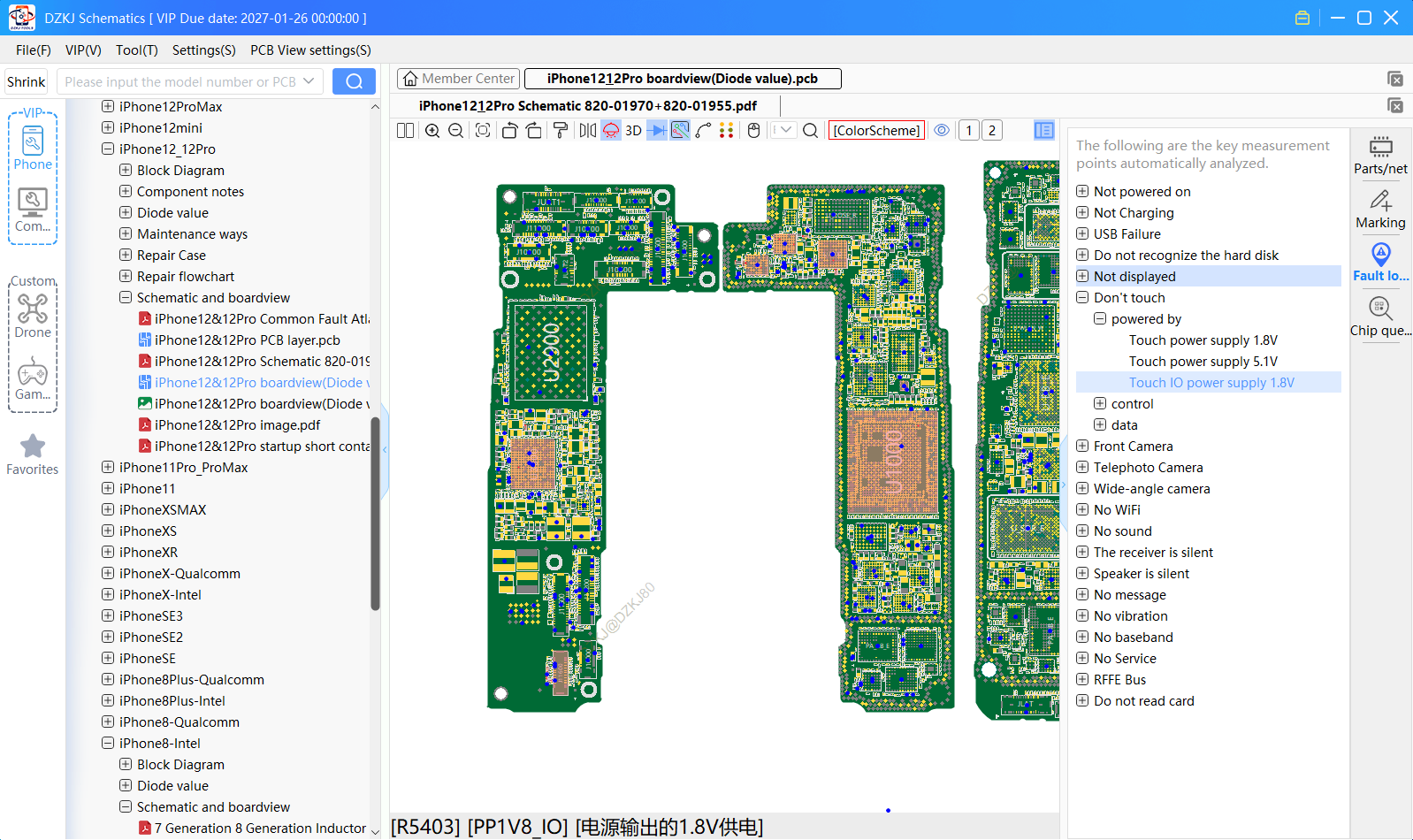Switch to 3D view

[x=633, y=130]
